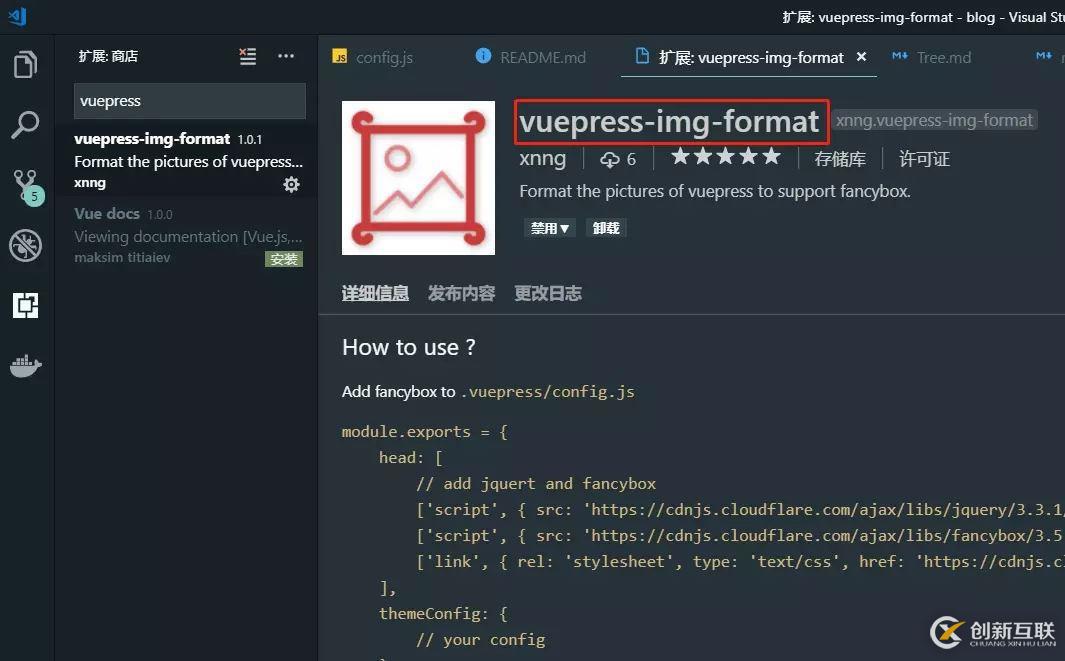Close the vuepress-img-format extension tab

point(861,57)
